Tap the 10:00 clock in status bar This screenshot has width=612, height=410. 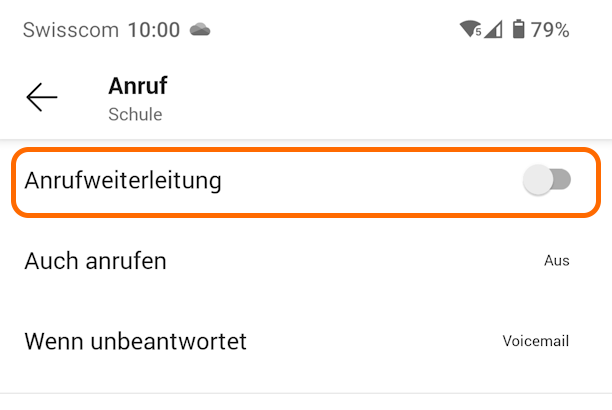(x=154, y=30)
